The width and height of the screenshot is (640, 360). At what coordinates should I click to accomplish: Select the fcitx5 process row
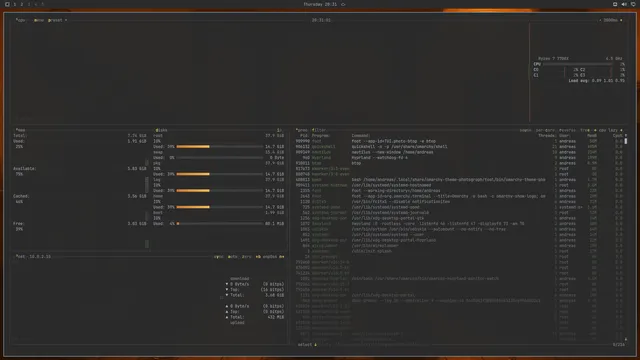459,202
